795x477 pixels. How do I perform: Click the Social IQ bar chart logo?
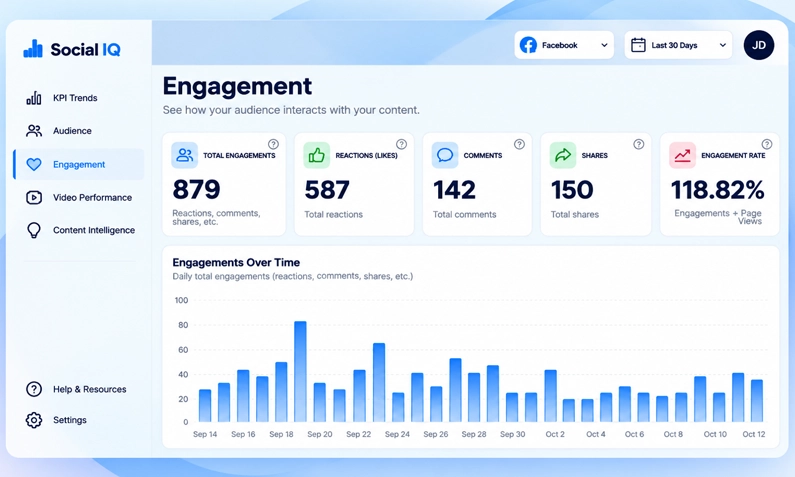[33, 49]
